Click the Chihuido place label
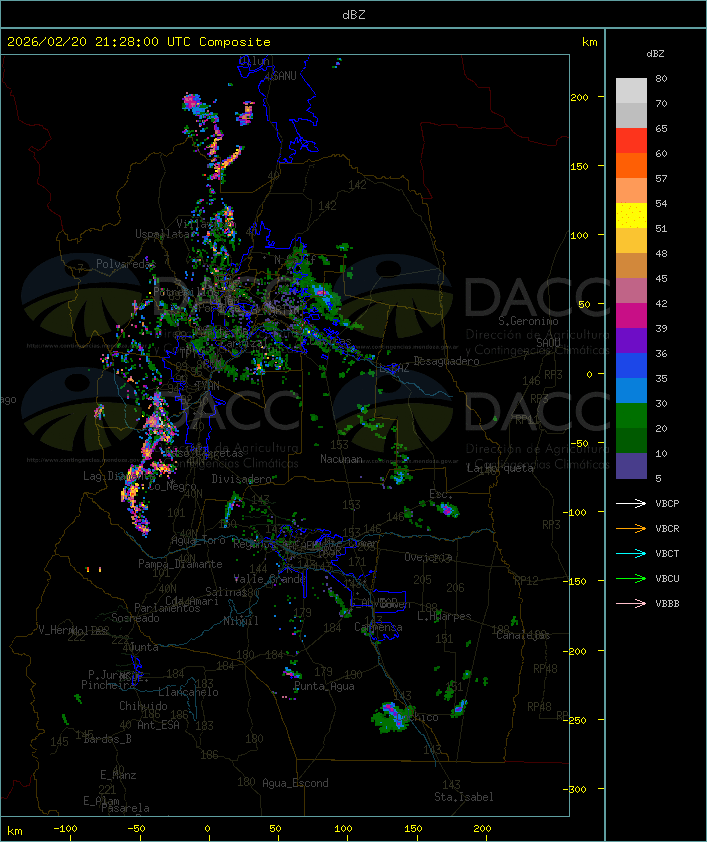 (143, 706)
